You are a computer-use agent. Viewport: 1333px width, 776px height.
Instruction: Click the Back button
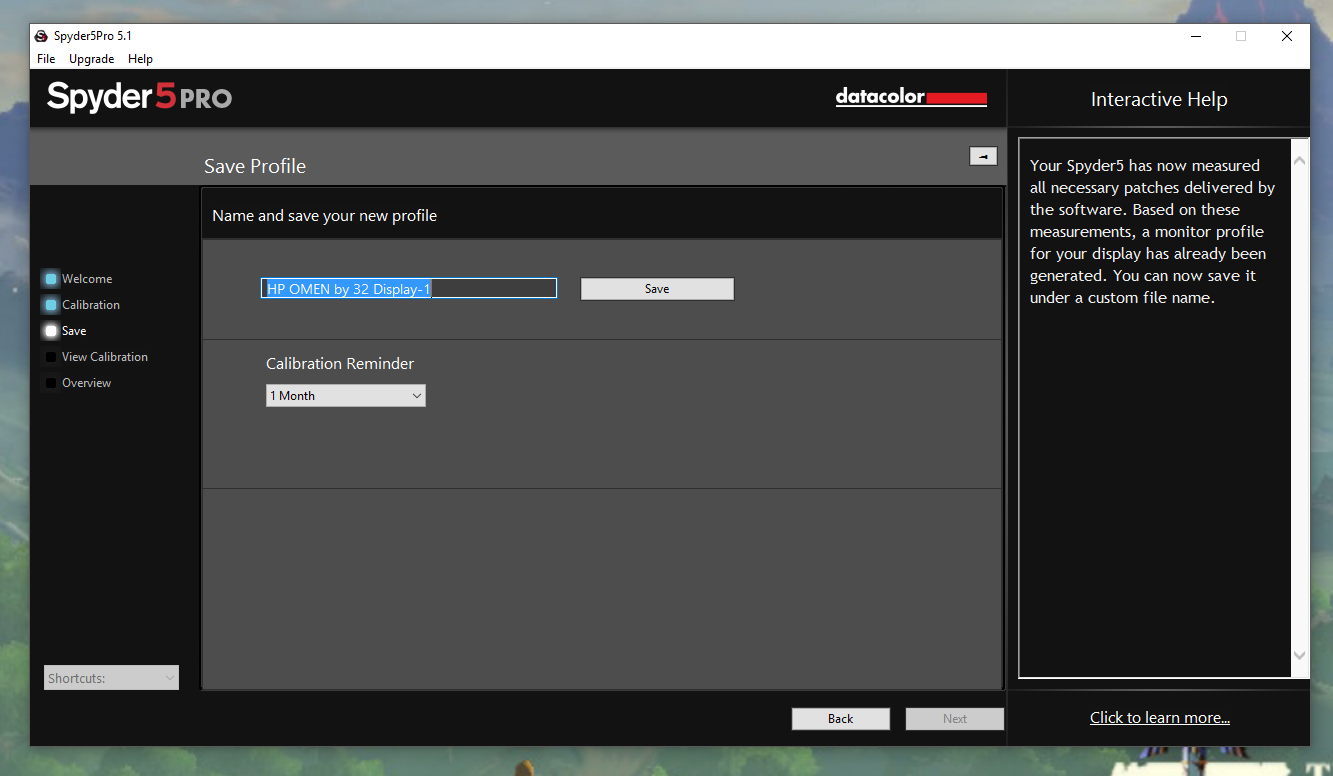point(841,719)
